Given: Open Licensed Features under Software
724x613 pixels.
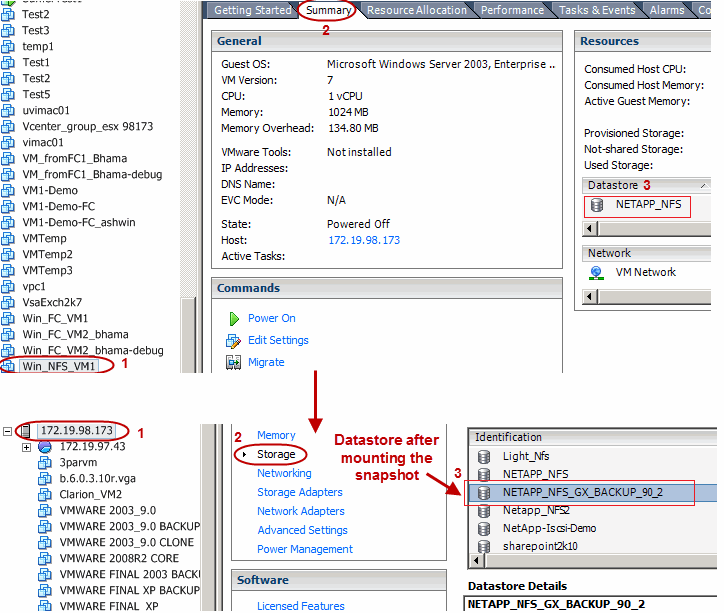Looking at the screenshot, I should (301, 606).
